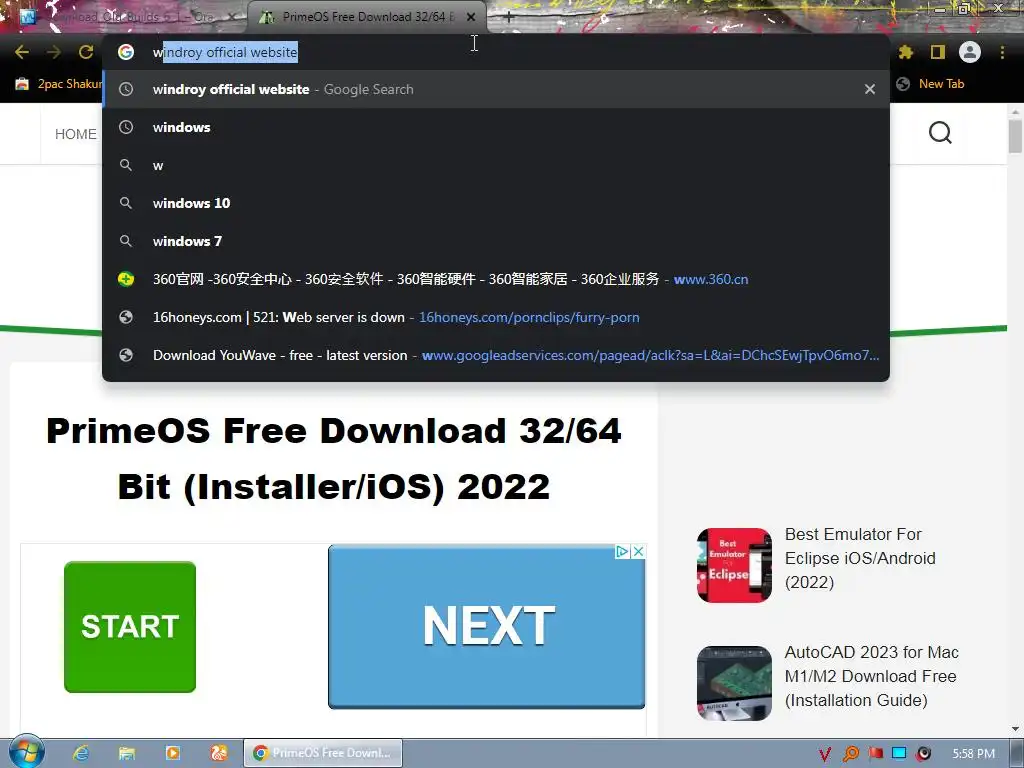This screenshot has height=768, width=1024.
Task: Open Chrome's three-dot menu
Action: point(1002,52)
